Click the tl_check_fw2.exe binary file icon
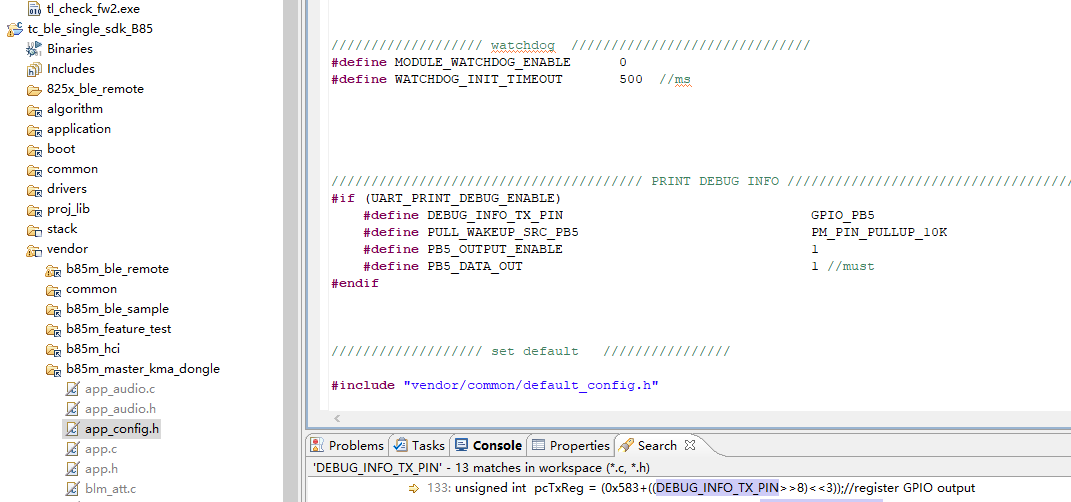The width and height of the screenshot is (1071, 502). pyautogui.click(x=35, y=9)
